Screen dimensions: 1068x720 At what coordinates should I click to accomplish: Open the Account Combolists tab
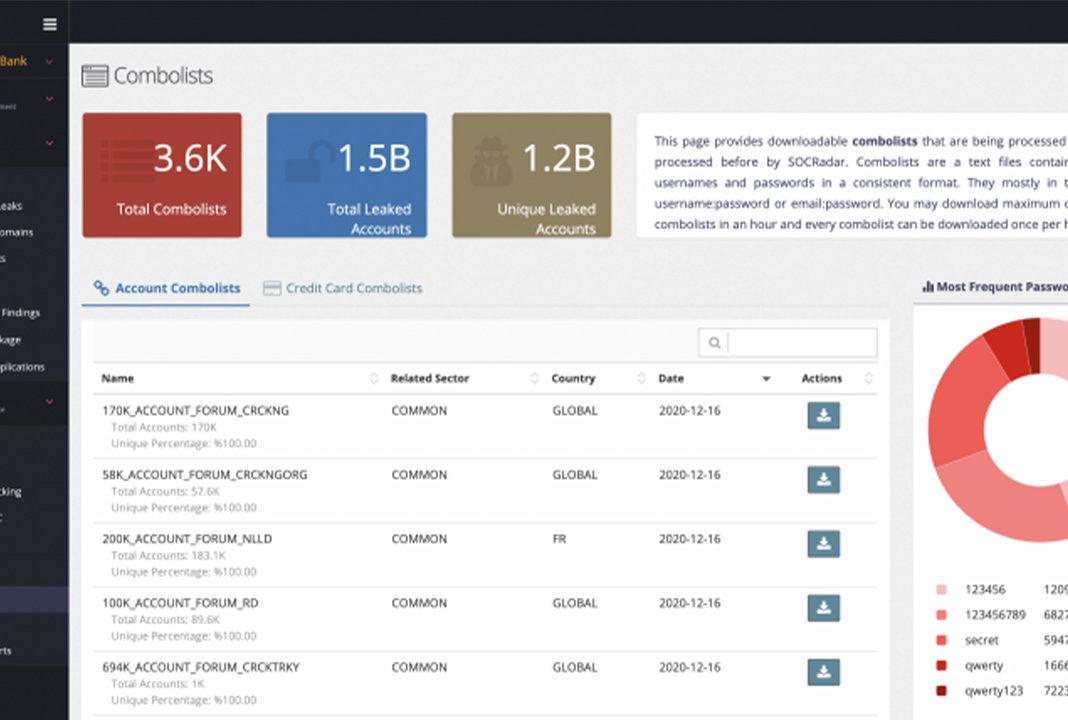[167, 288]
